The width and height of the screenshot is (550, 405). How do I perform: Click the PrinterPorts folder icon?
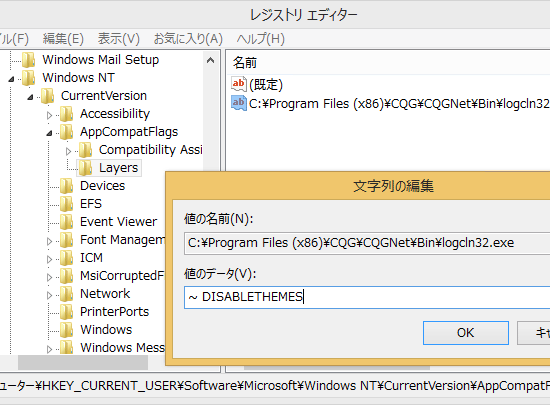[66, 312]
